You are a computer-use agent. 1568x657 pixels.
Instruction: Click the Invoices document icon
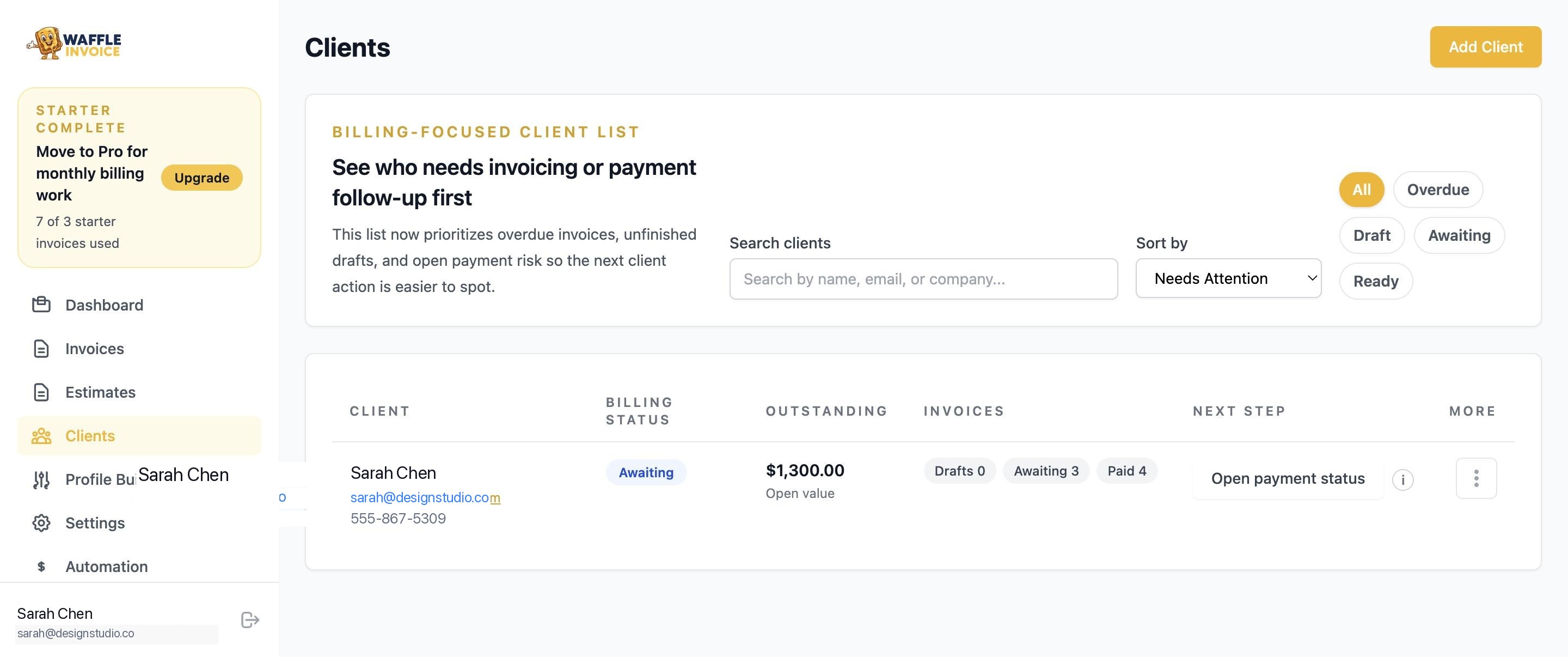(x=41, y=348)
